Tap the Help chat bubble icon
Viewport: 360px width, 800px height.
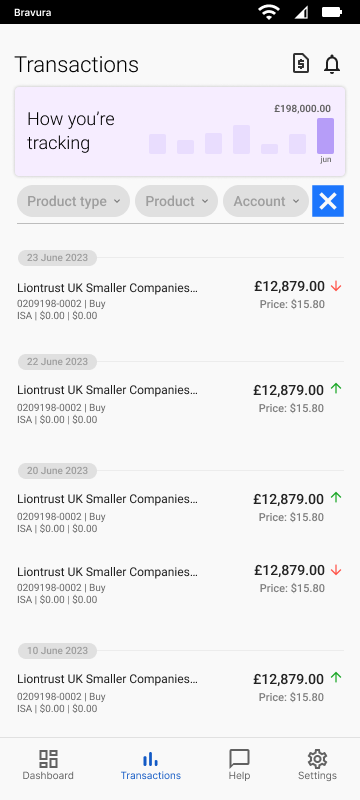(x=239, y=759)
